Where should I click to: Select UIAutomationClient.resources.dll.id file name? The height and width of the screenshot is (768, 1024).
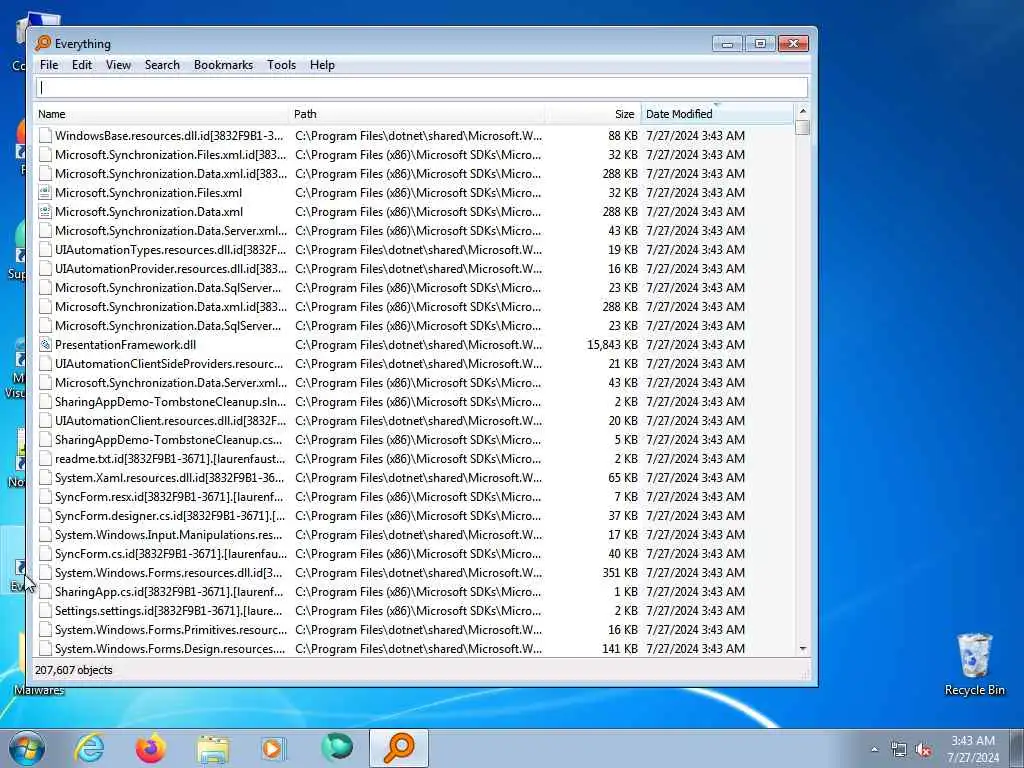(170, 421)
